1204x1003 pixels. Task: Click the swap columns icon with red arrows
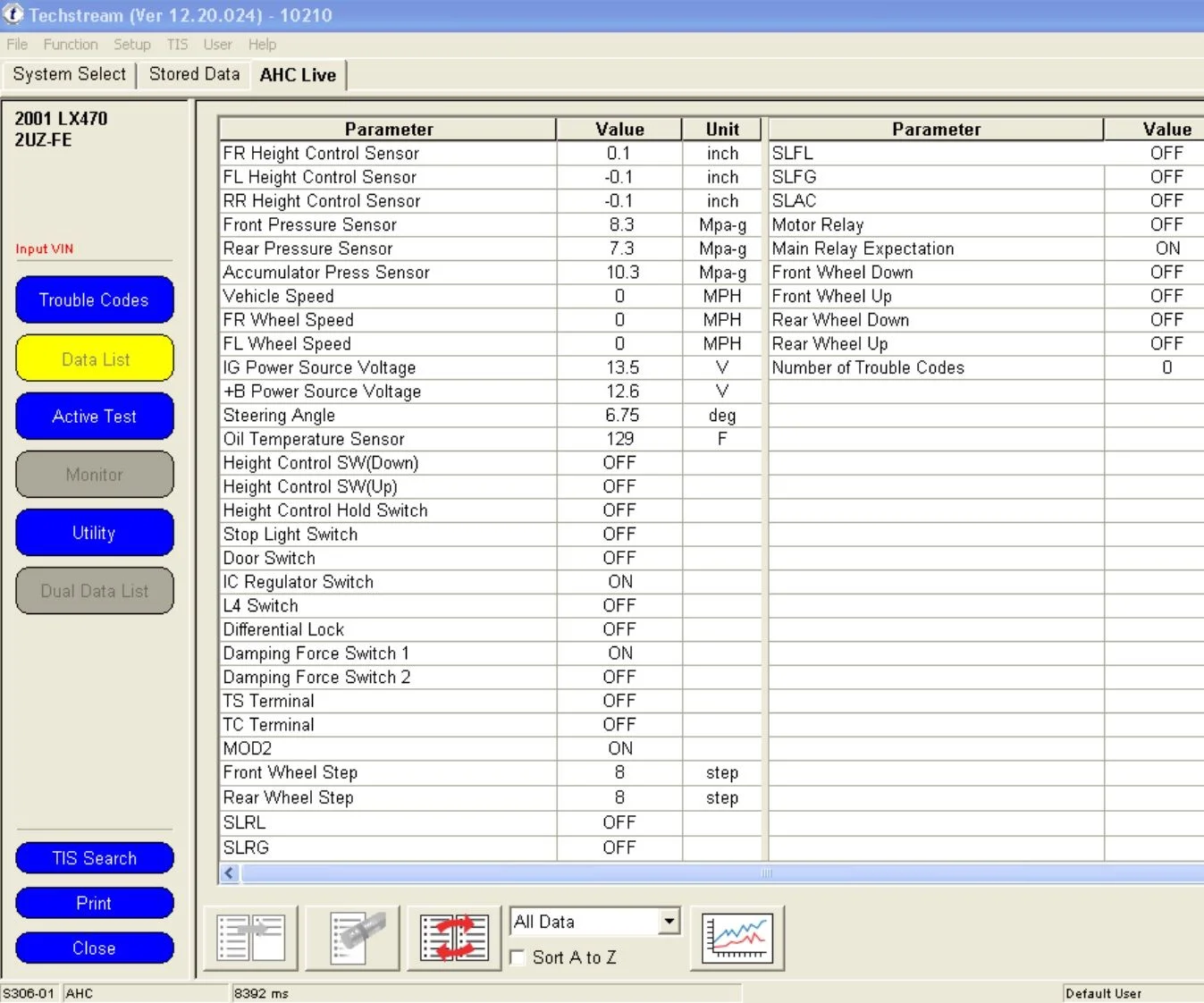pos(454,938)
